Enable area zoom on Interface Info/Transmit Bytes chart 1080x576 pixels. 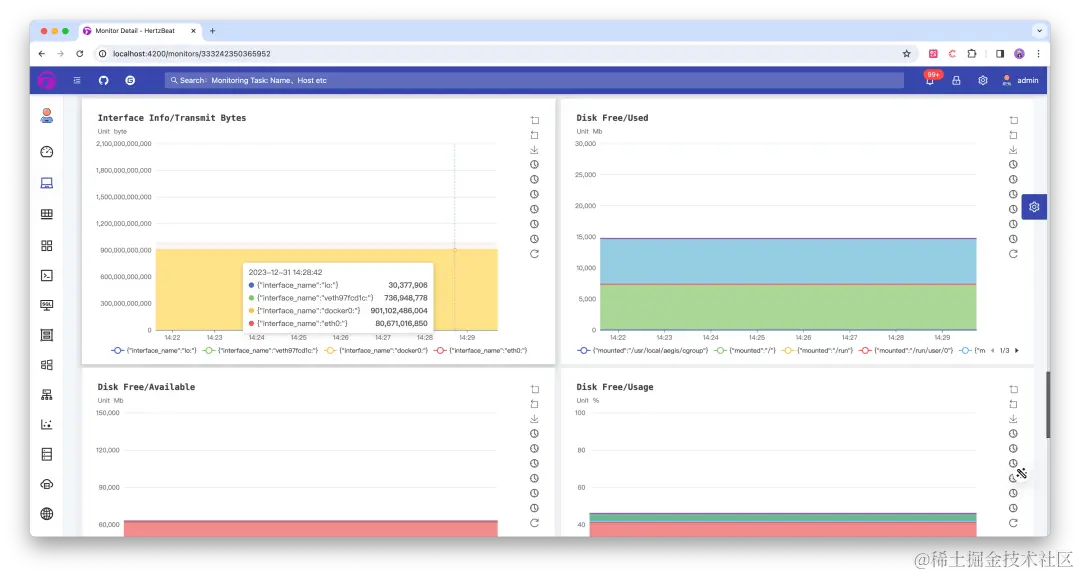click(534, 121)
